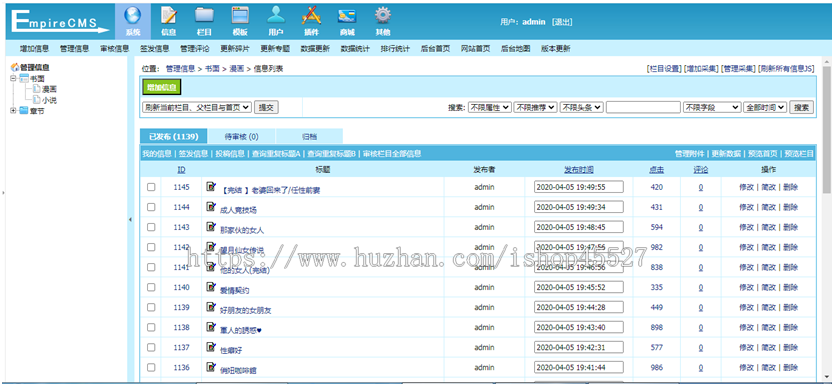Click the edit icon on row 1136
Viewport: 834px width, 386px height.
(x=211, y=367)
